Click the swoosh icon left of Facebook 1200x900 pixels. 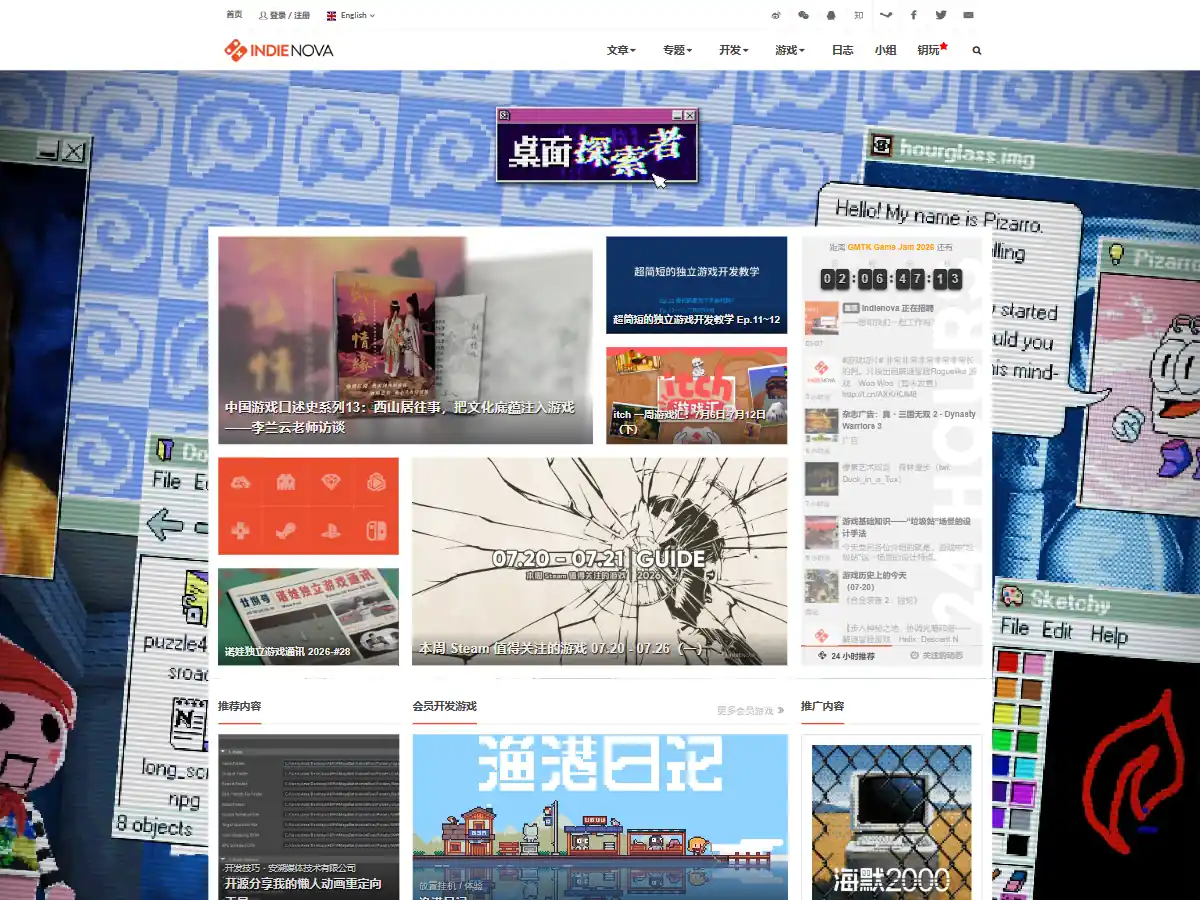(x=886, y=15)
